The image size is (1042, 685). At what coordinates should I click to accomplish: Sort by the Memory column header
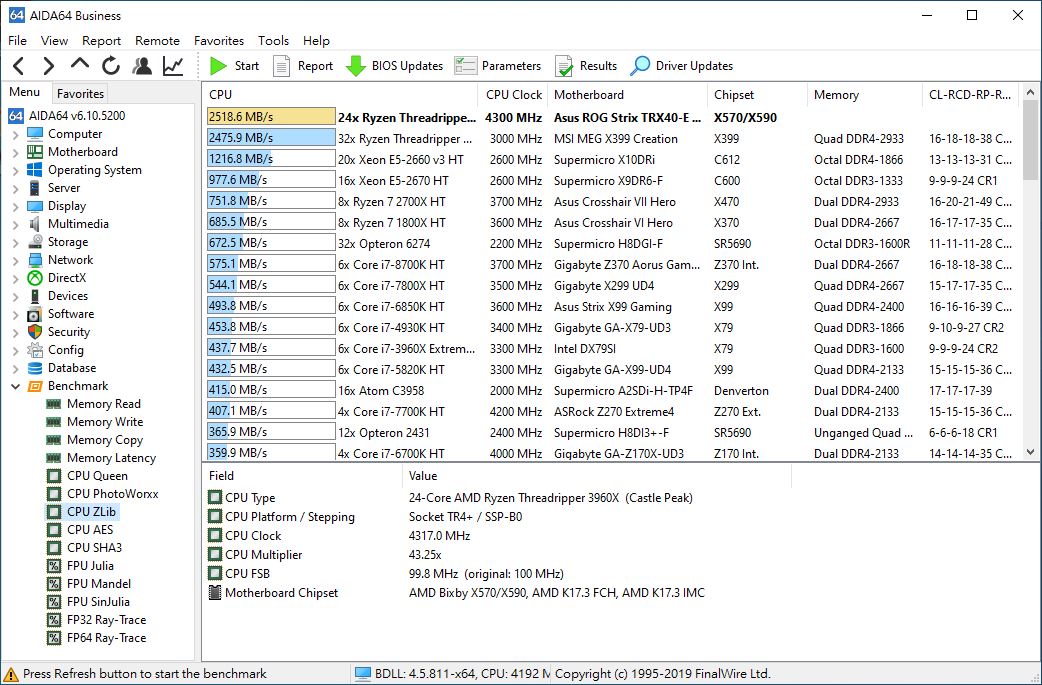(x=865, y=94)
